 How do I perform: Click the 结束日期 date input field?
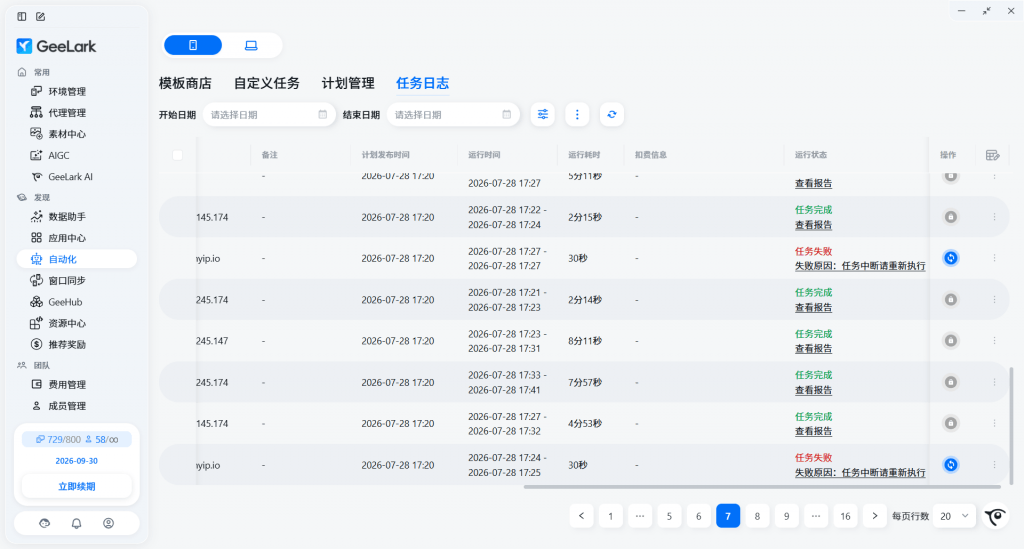pyautogui.click(x=453, y=115)
